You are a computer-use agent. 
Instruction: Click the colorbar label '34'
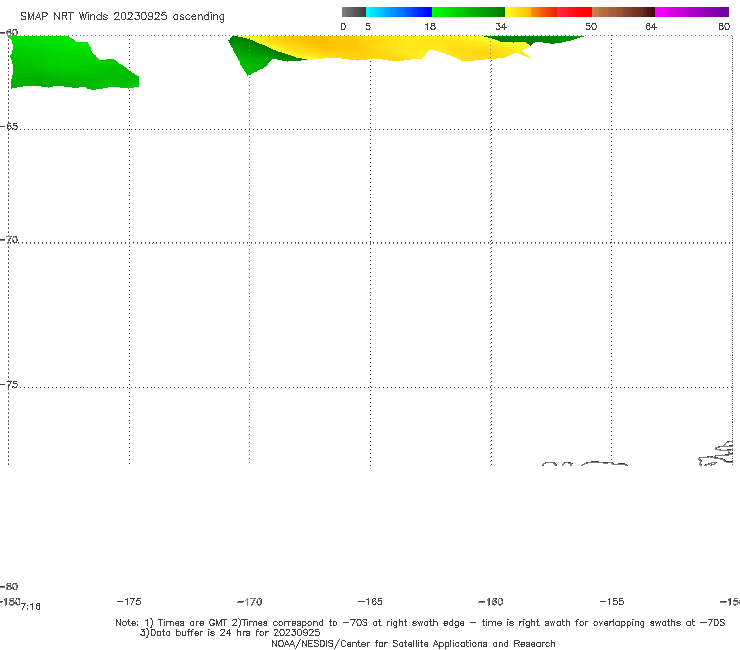[501, 27]
